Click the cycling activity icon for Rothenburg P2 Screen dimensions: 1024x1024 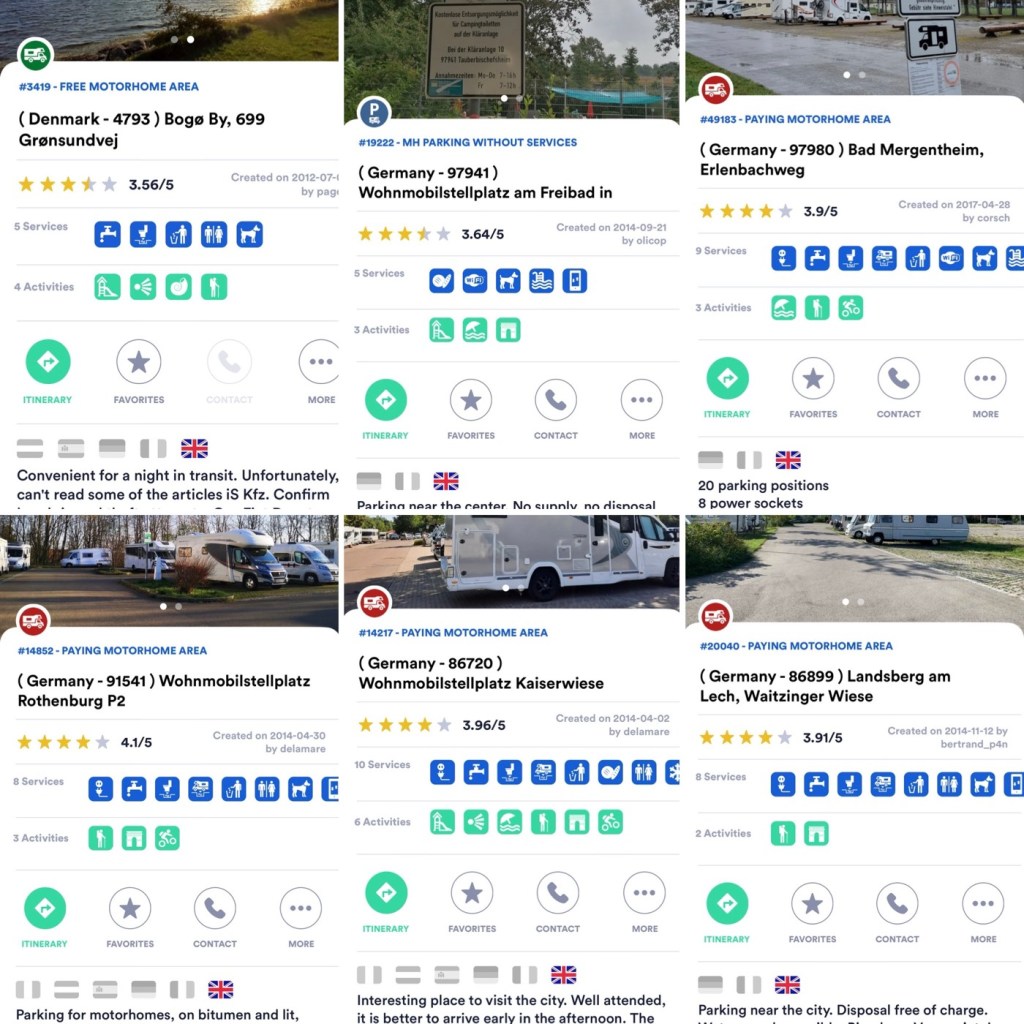pyautogui.click(x=167, y=838)
